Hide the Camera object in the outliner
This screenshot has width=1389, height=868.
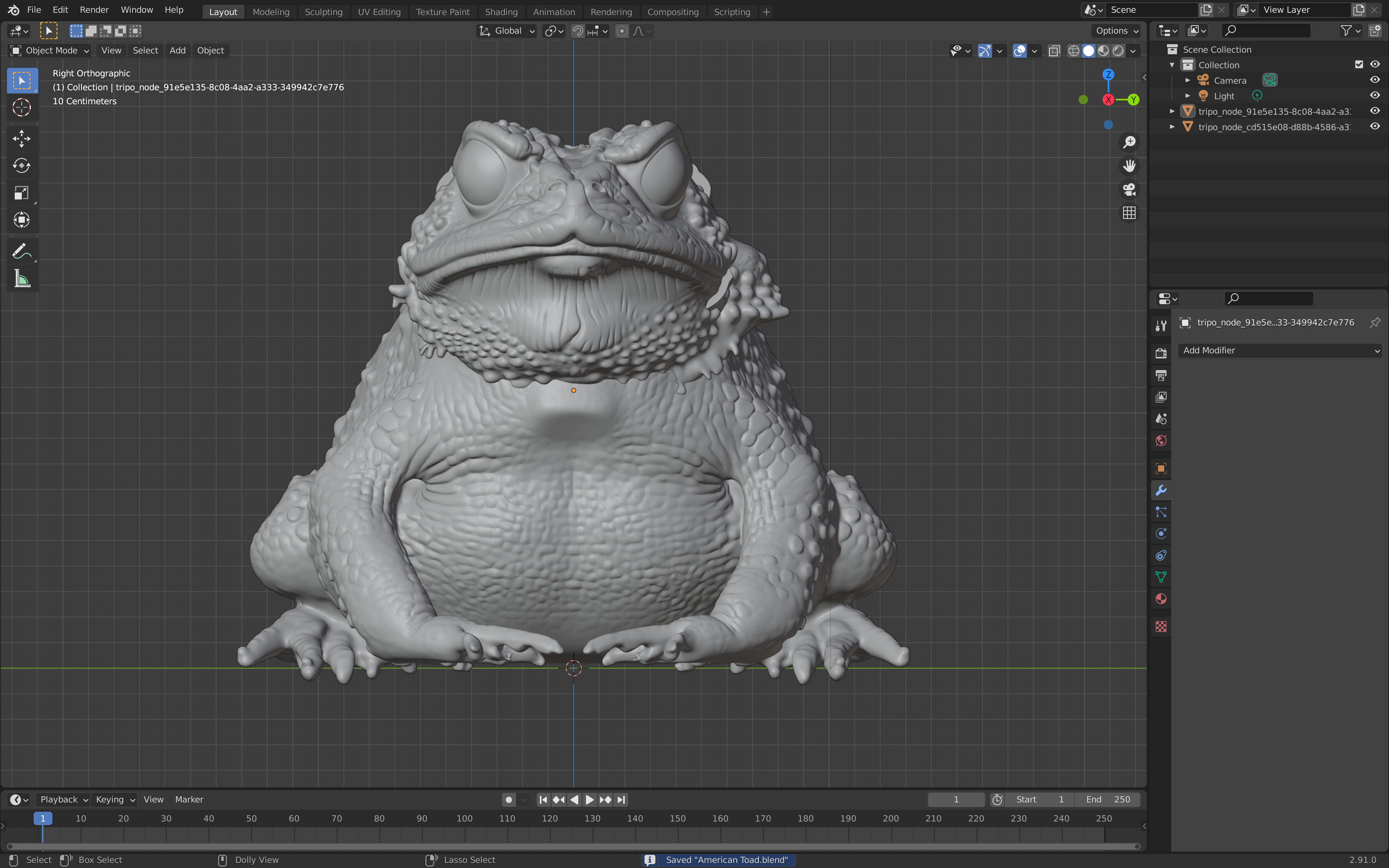point(1375,80)
